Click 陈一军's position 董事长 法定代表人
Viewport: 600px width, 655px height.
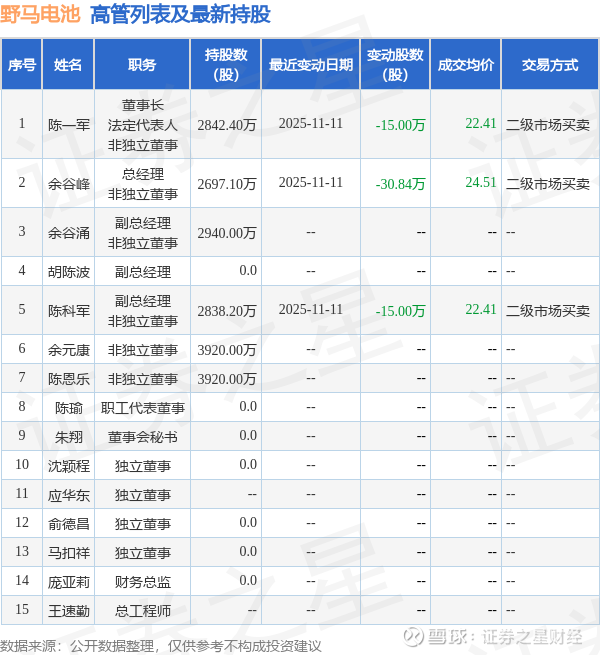[x=142, y=115]
